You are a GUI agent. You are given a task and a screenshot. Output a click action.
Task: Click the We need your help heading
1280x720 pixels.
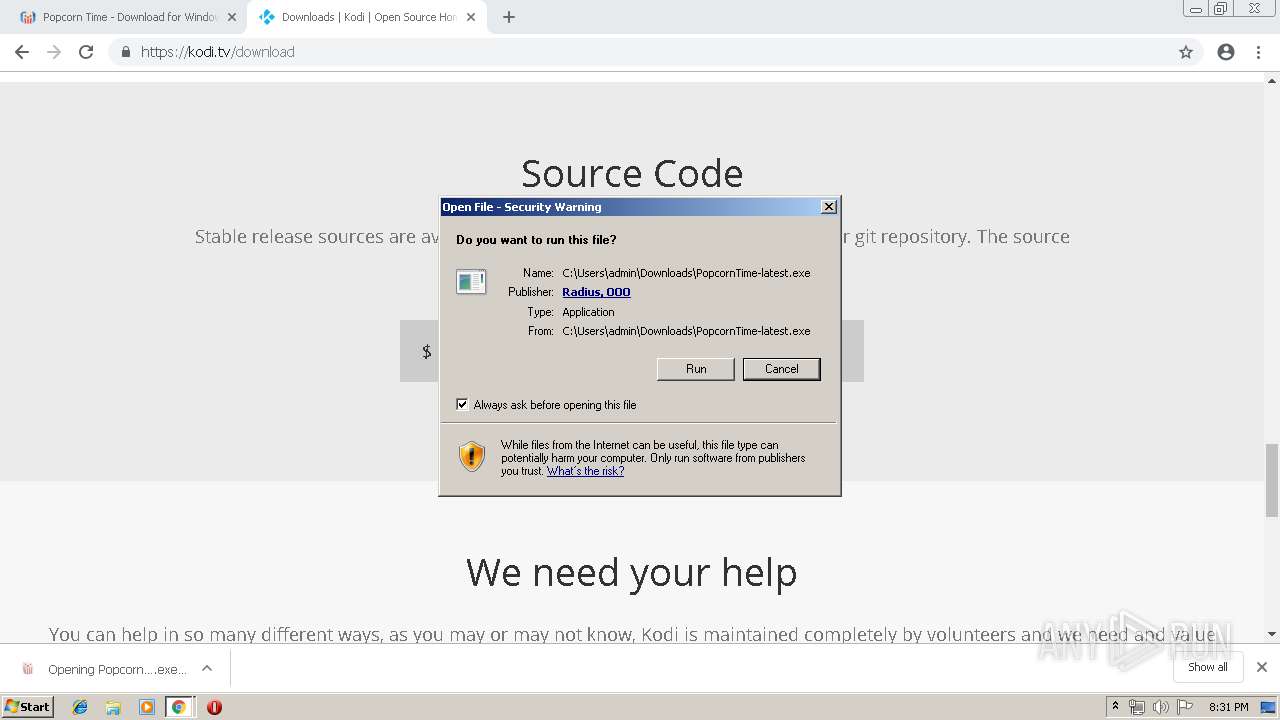tap(632, 572)
